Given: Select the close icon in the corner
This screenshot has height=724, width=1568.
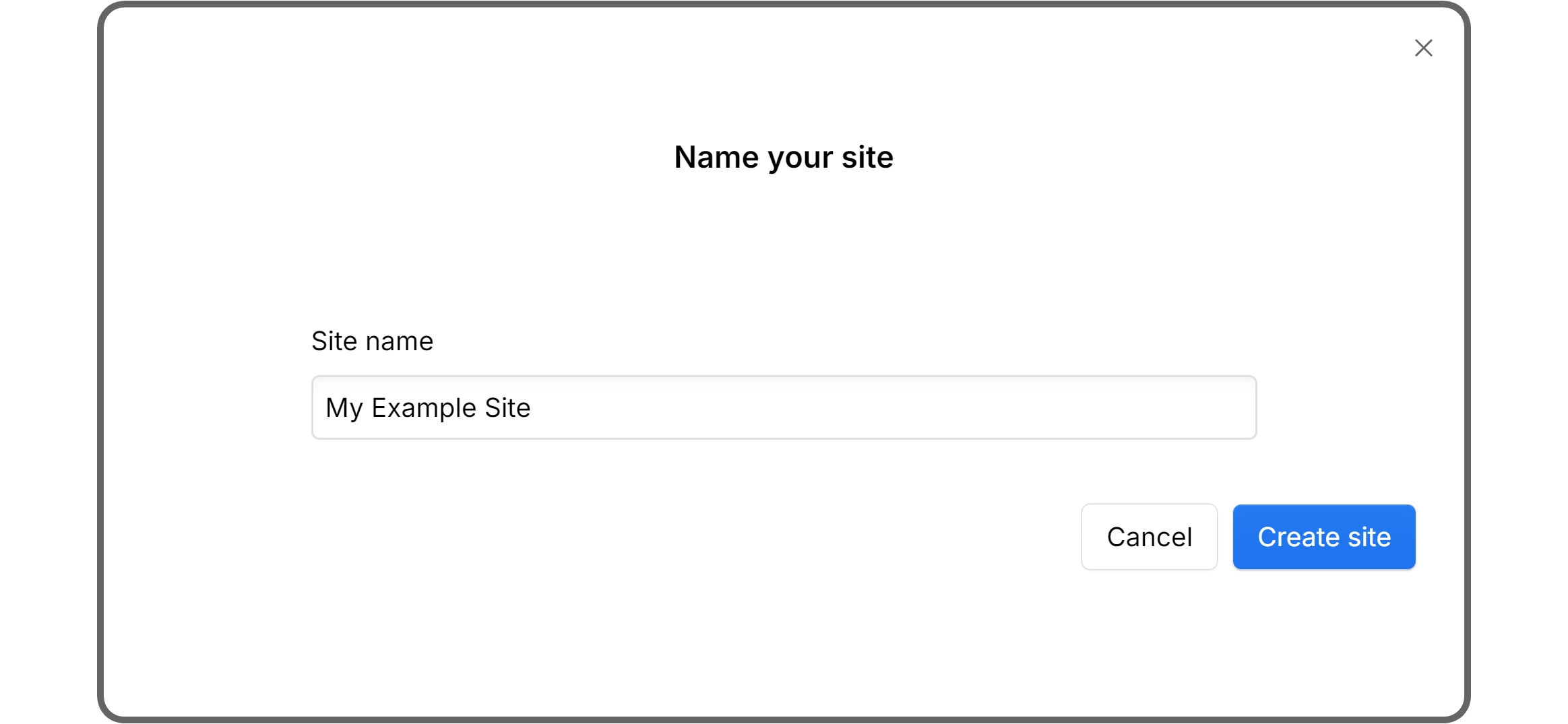Looking at the screenshot, I should [x=1423, y=48].
